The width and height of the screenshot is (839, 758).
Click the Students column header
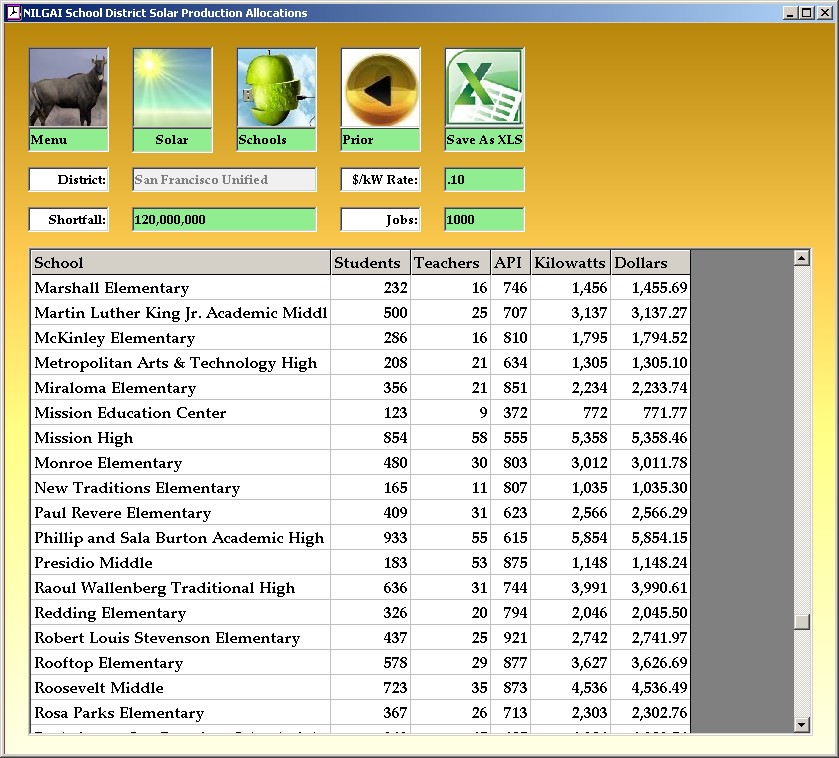(x=370, y=263)
